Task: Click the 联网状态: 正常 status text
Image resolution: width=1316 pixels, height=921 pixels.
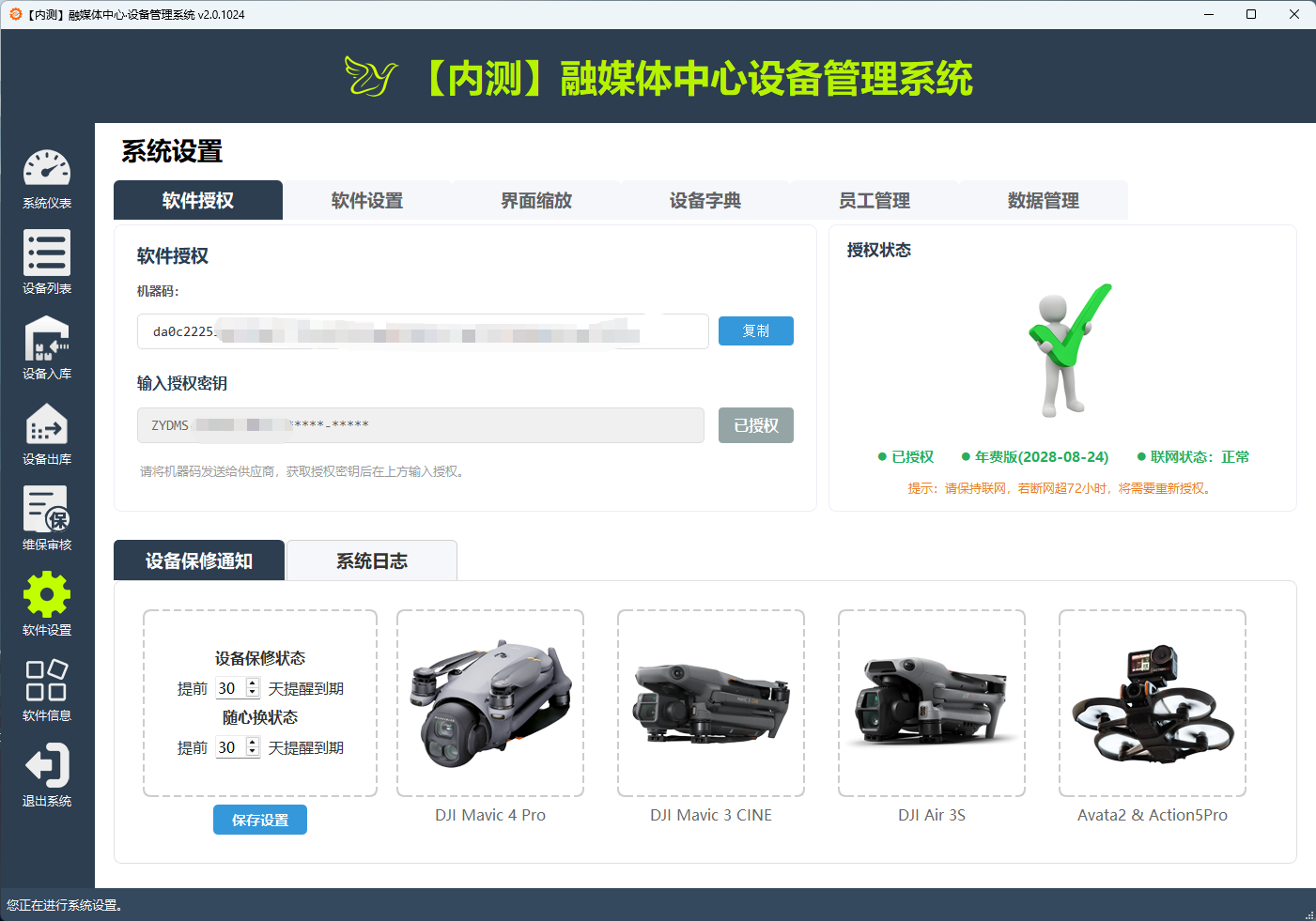Action: click(x=1200, y=457)
